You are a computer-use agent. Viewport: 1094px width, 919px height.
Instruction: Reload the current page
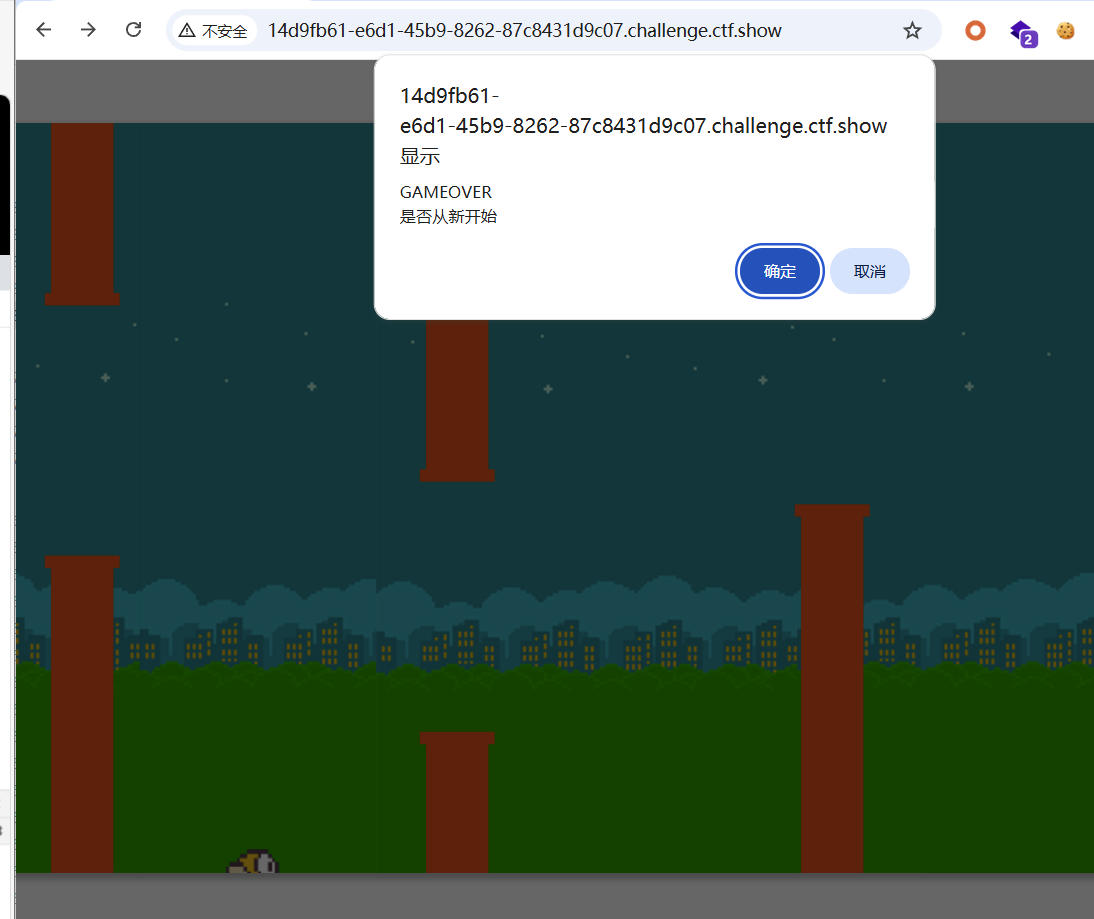[133, 30]
